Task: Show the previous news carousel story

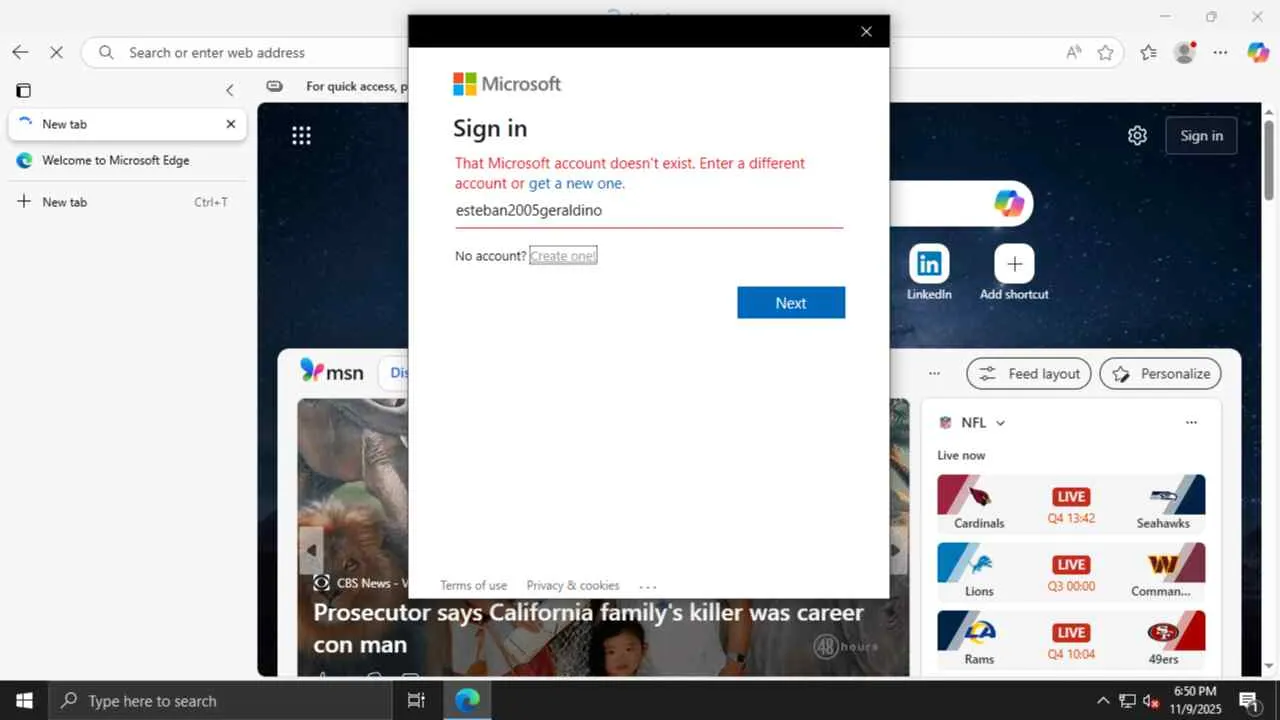Action: (311, 550)
